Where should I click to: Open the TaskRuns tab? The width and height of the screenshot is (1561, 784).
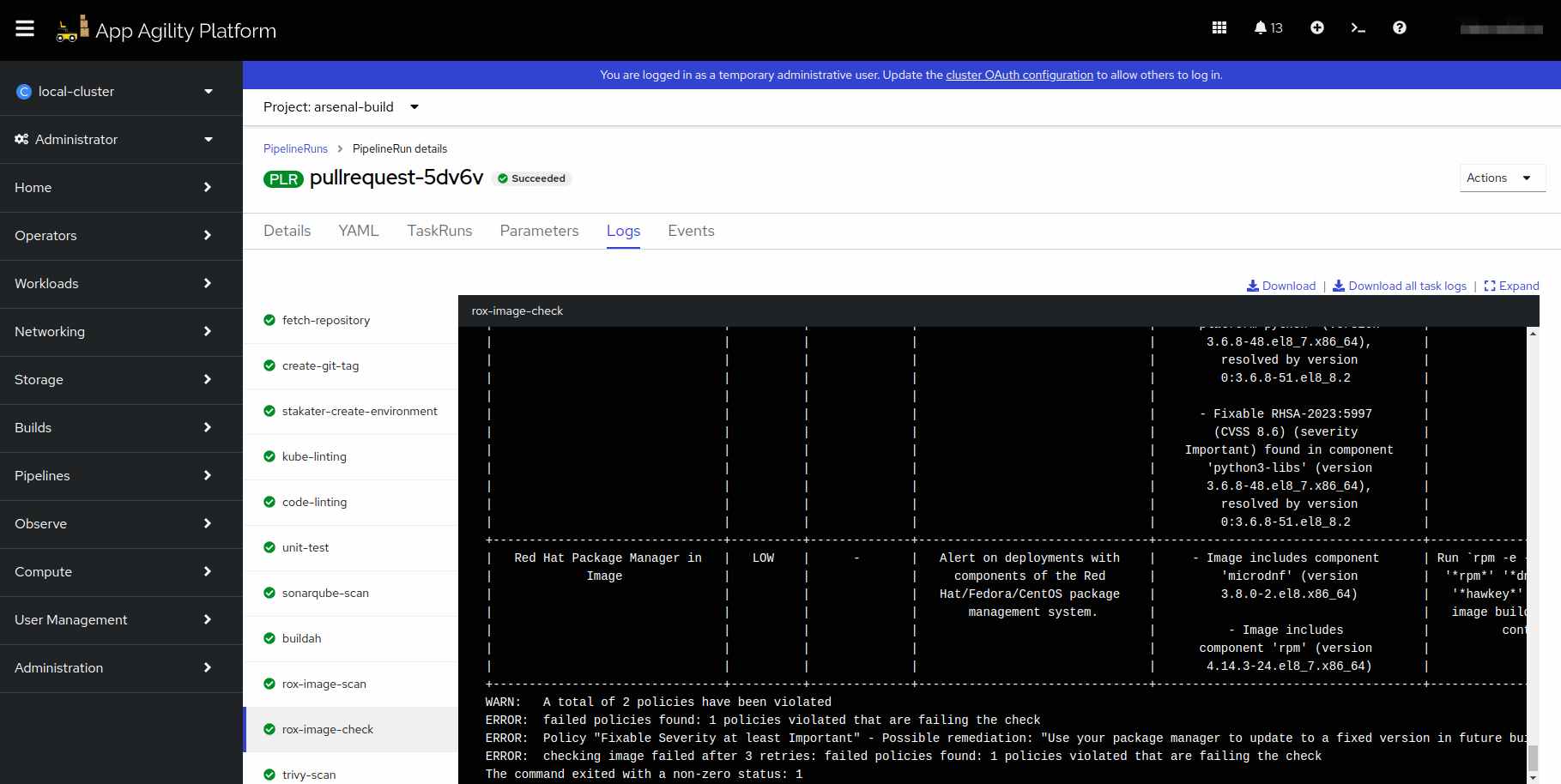point(439,231)
